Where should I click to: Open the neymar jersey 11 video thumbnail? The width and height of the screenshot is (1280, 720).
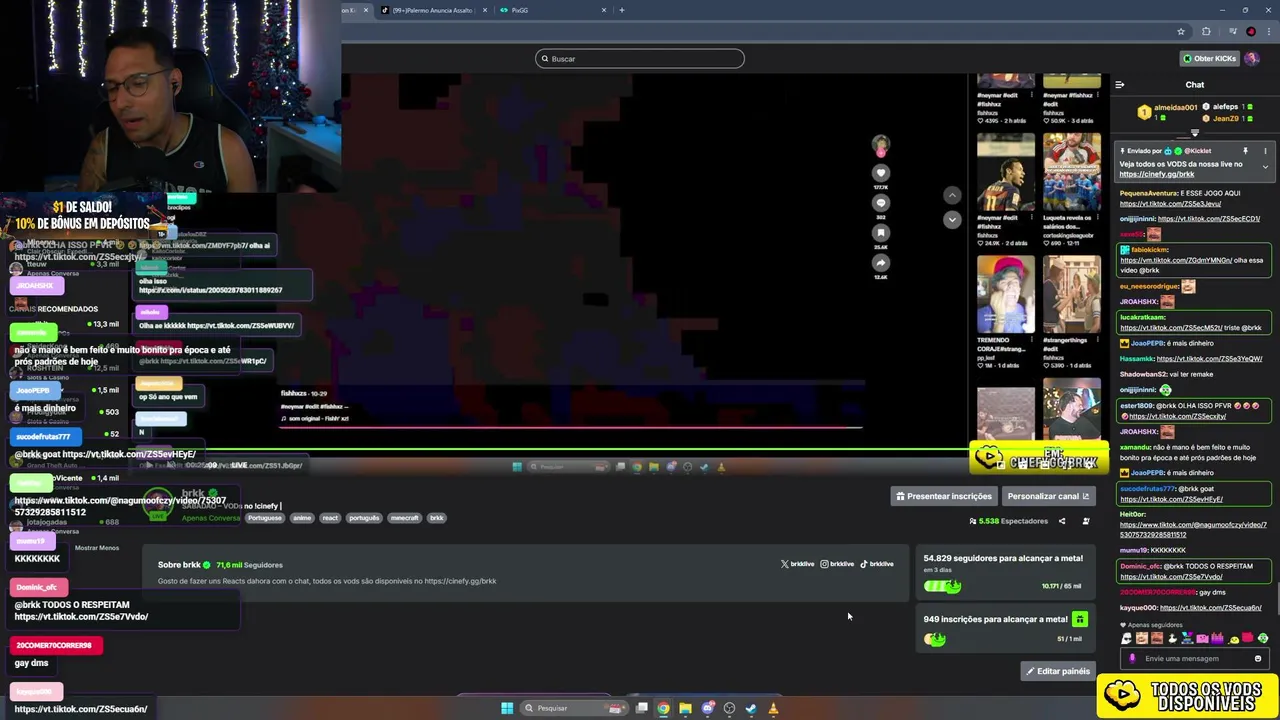[1006, 172]
